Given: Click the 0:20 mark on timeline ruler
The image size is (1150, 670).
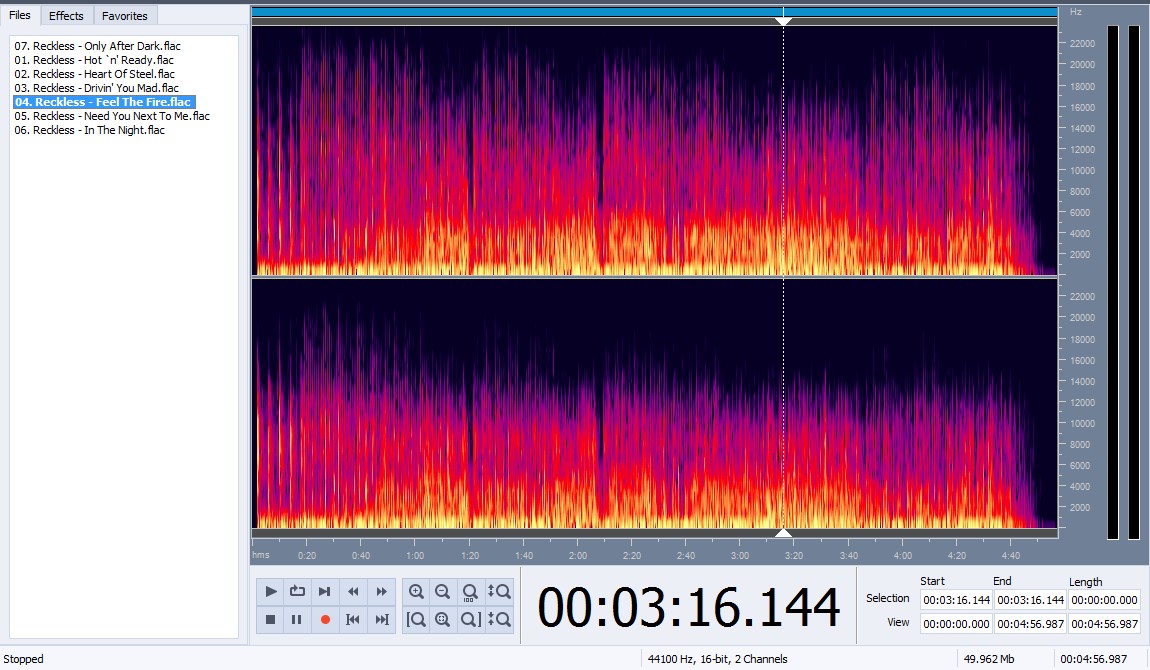Looking at the screenshot, I should tap(307, 556).
